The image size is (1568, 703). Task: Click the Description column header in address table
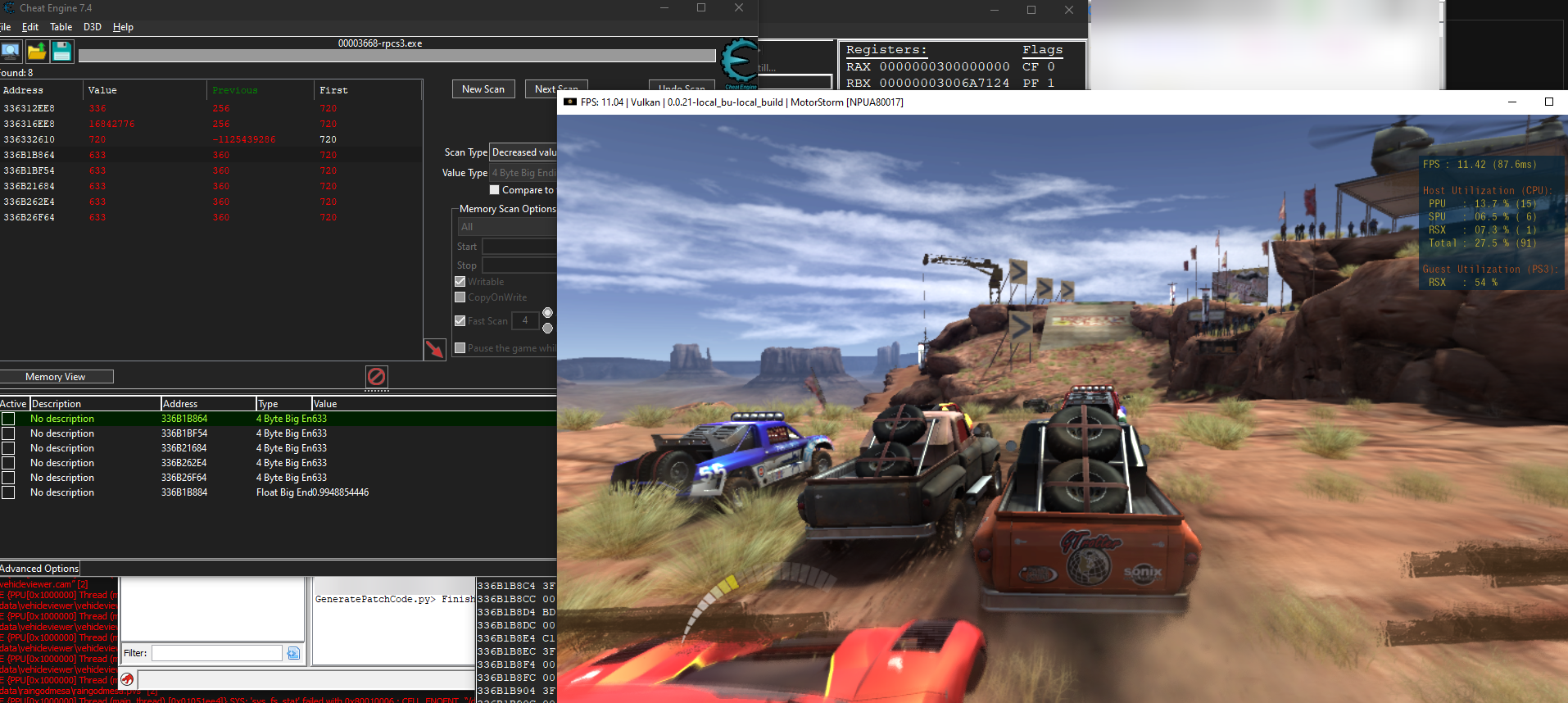point(95,404)
